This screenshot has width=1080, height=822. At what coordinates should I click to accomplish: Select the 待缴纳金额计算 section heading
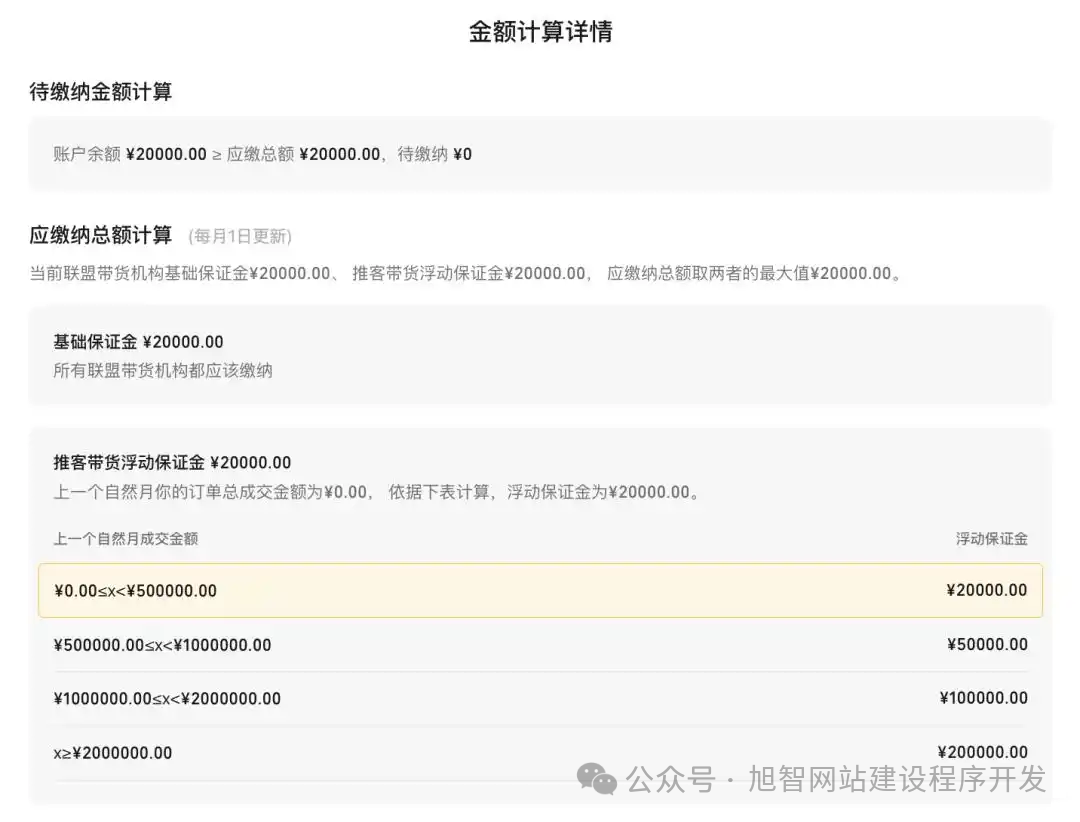(x=100, y=91)
